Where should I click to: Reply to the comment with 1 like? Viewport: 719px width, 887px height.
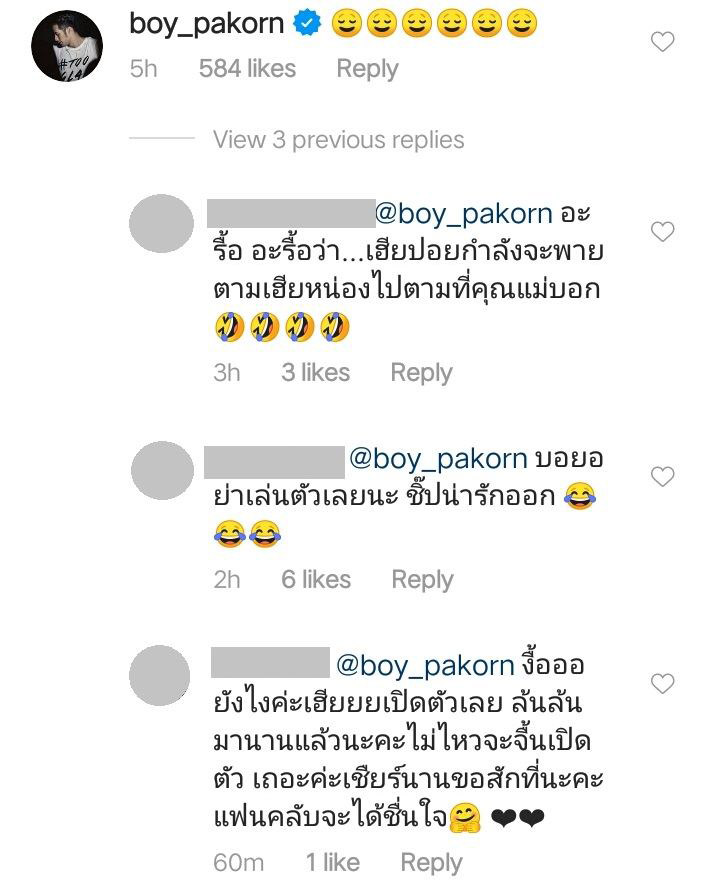[431, 863]
